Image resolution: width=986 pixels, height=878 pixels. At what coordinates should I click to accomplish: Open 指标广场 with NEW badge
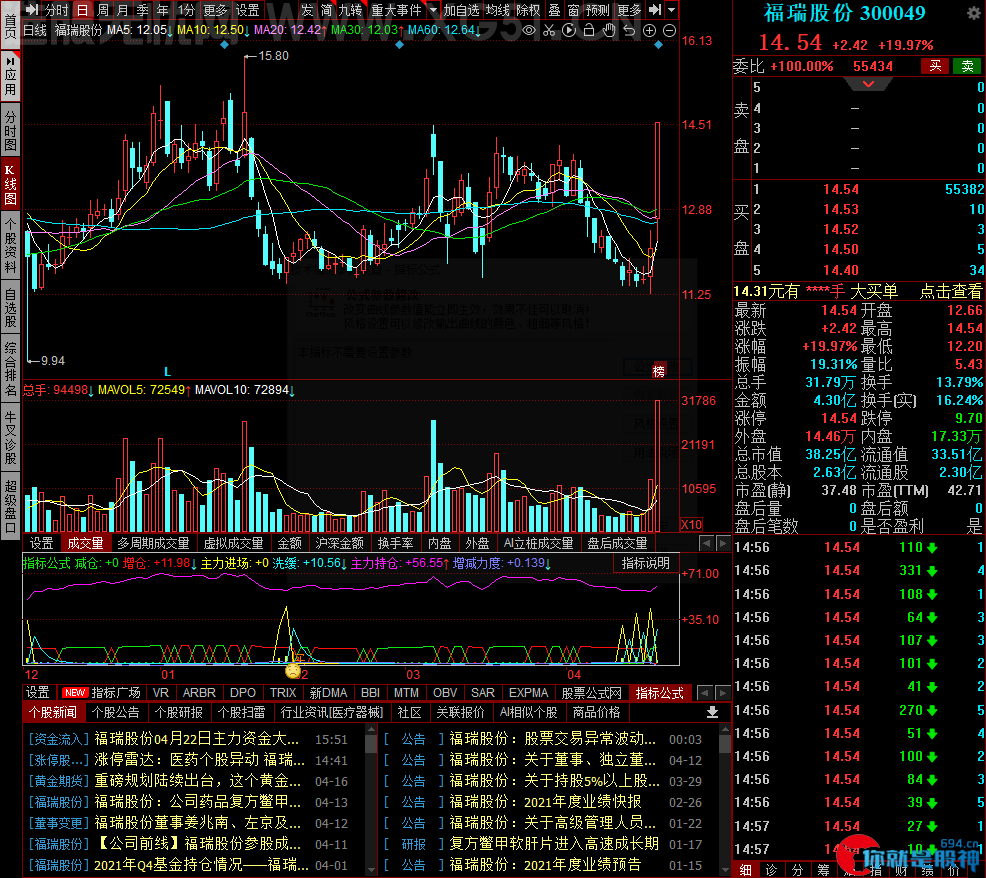tap(101, 692)
